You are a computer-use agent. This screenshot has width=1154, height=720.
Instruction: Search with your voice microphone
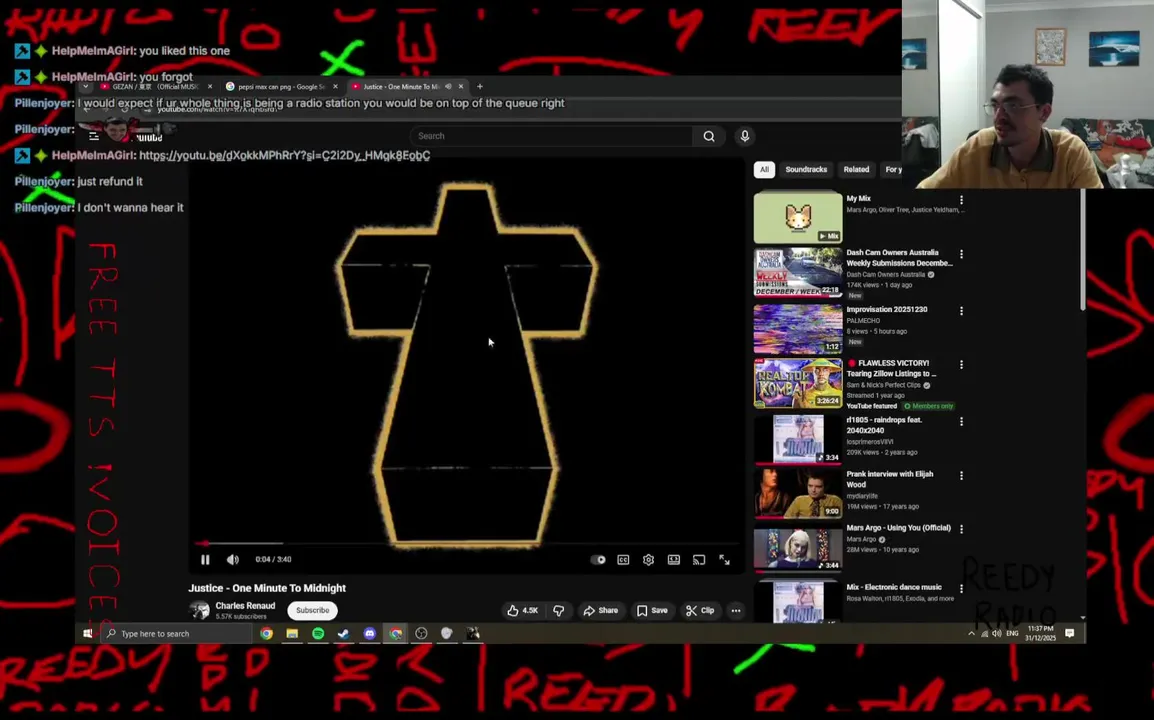[745, 136]
